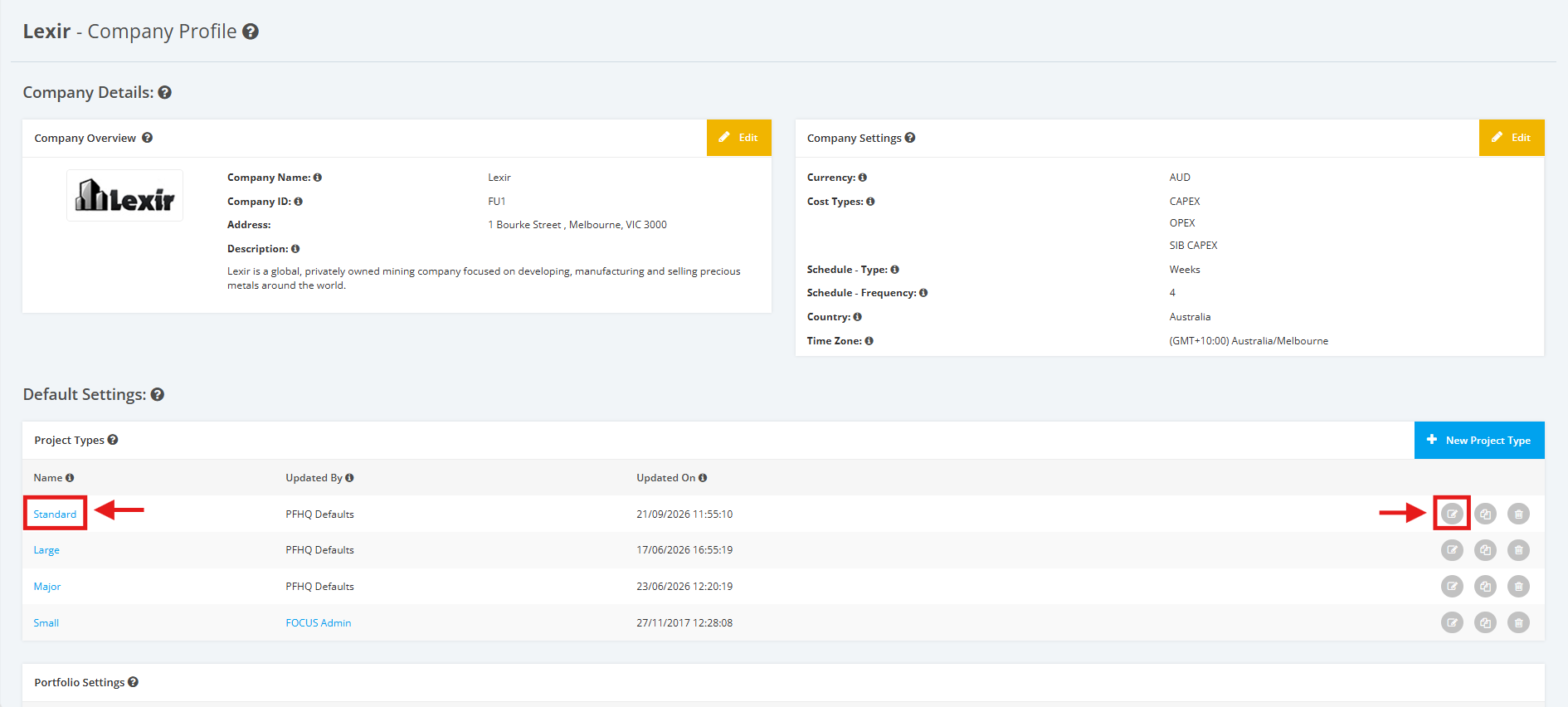Click help icon beside Default Settings heading
The width and height of the screenshot is (1568, 707).
158,395
